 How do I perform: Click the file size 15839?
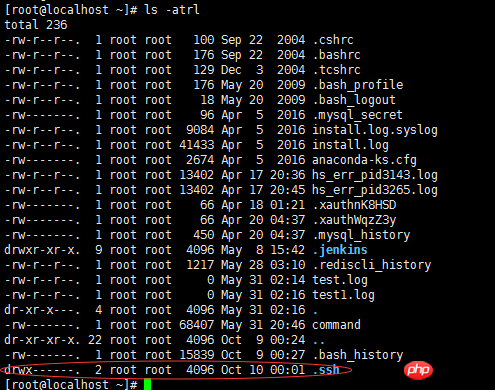click(197, 355)
